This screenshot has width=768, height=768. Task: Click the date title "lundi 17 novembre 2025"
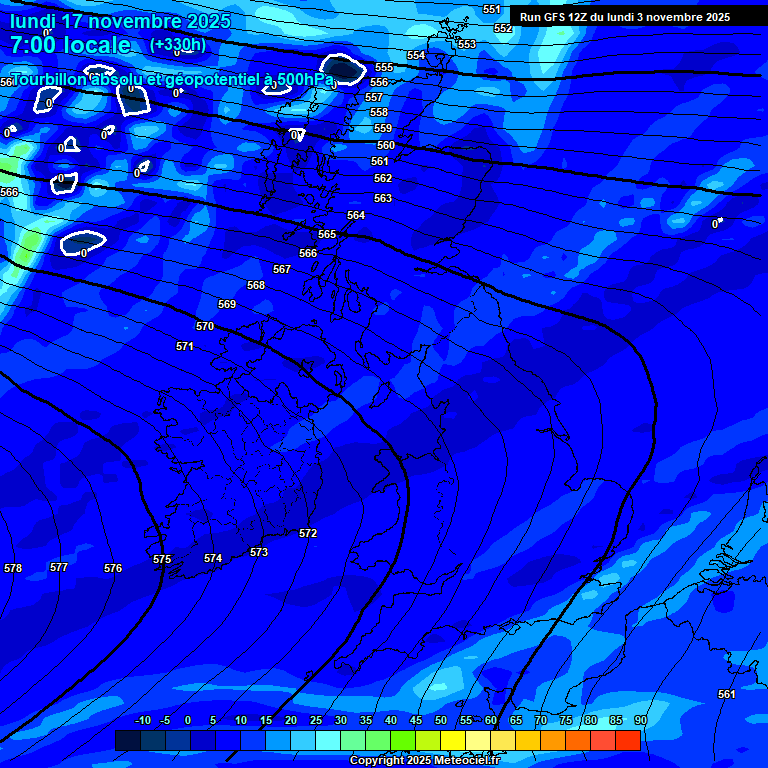pyautogui.click(x=120, y=21)
